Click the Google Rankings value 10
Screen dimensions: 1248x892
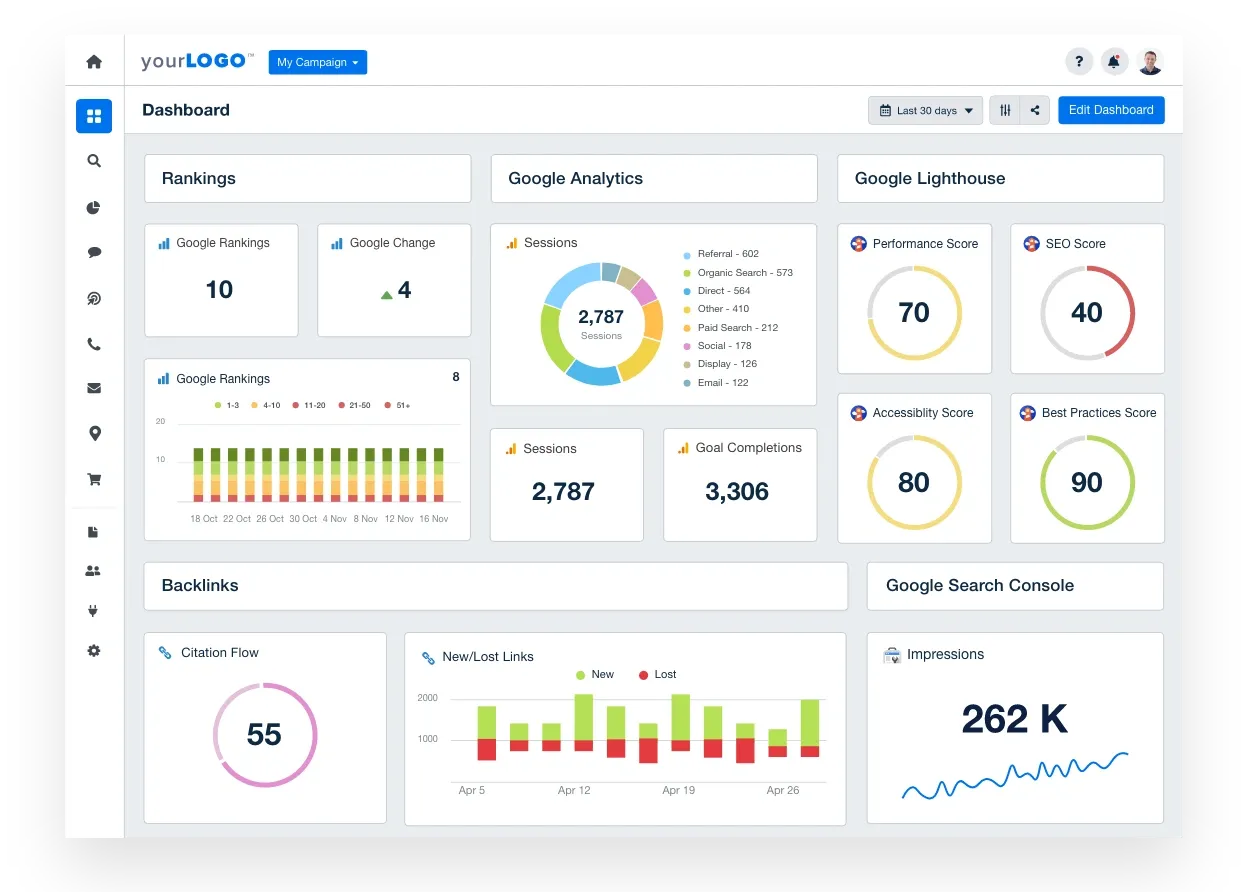coord(219,290)
